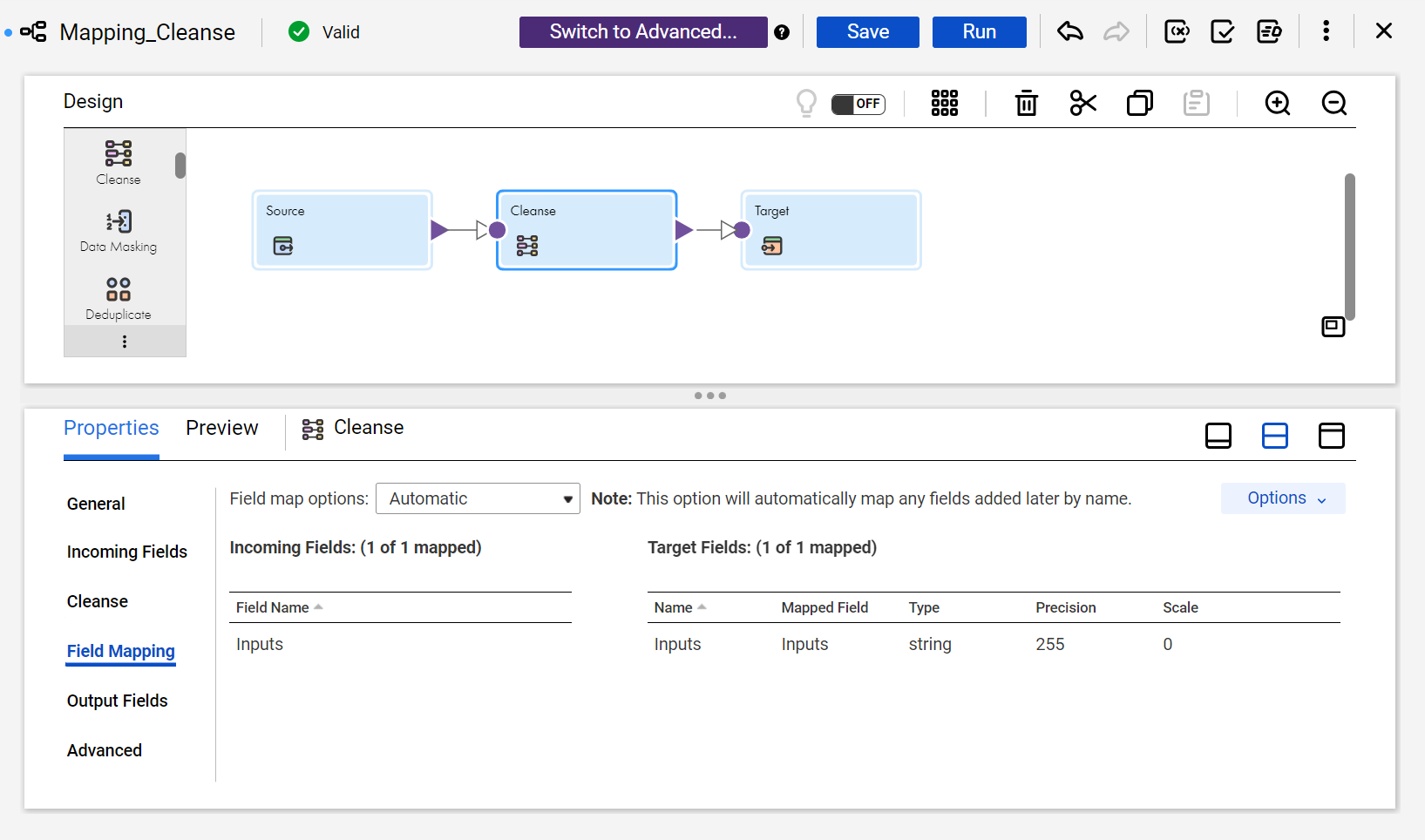Viewport: 1425px width, 840px height.
Task: Undo the last mapping change
Action: coord(1070,32)
